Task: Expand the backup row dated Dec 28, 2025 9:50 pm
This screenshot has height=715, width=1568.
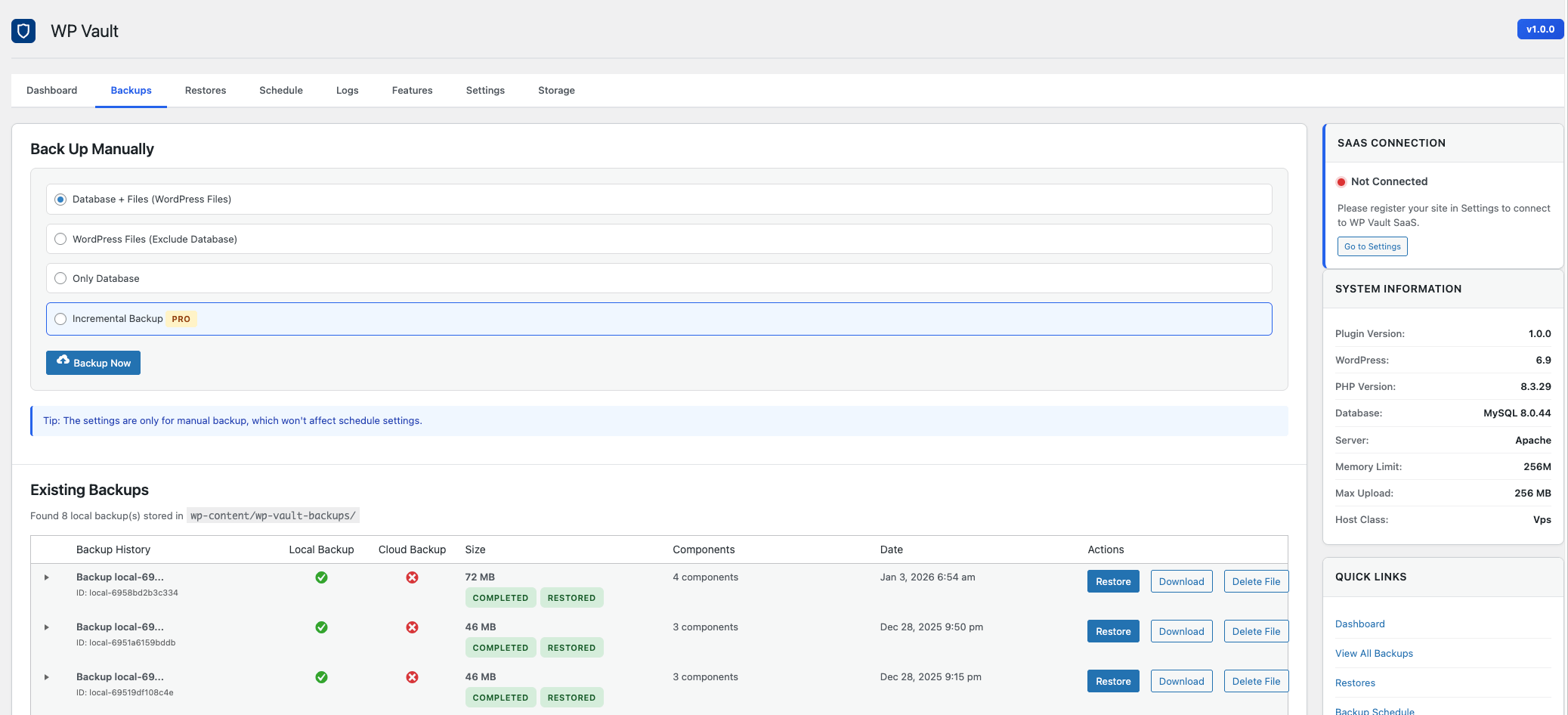Action: [x=47, y=627]
